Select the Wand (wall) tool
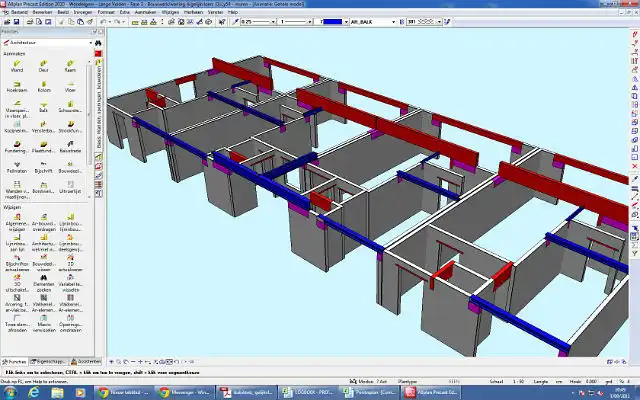 [x=18, y=69]
